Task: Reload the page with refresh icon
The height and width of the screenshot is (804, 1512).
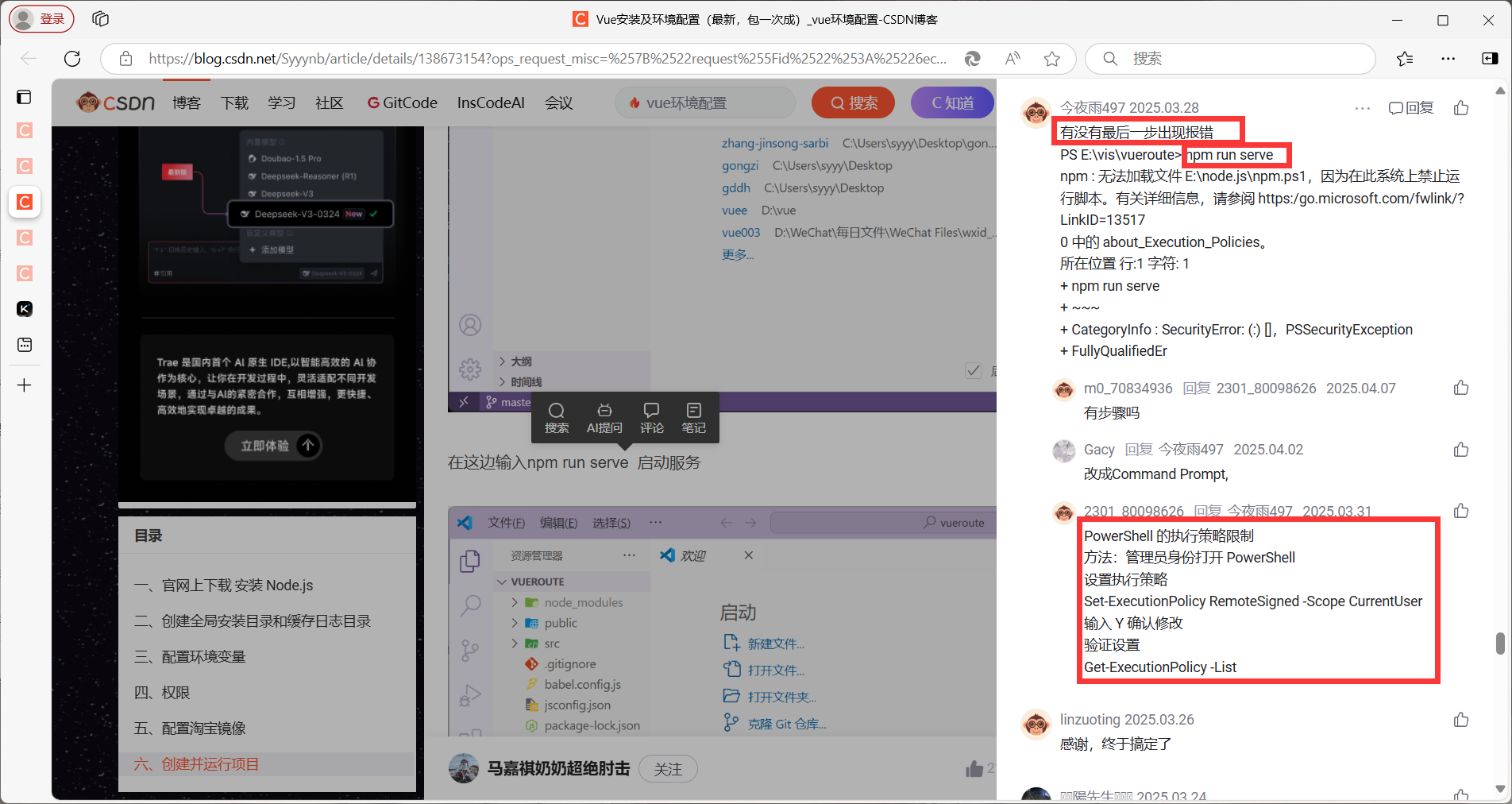Action: pos(72,59)
